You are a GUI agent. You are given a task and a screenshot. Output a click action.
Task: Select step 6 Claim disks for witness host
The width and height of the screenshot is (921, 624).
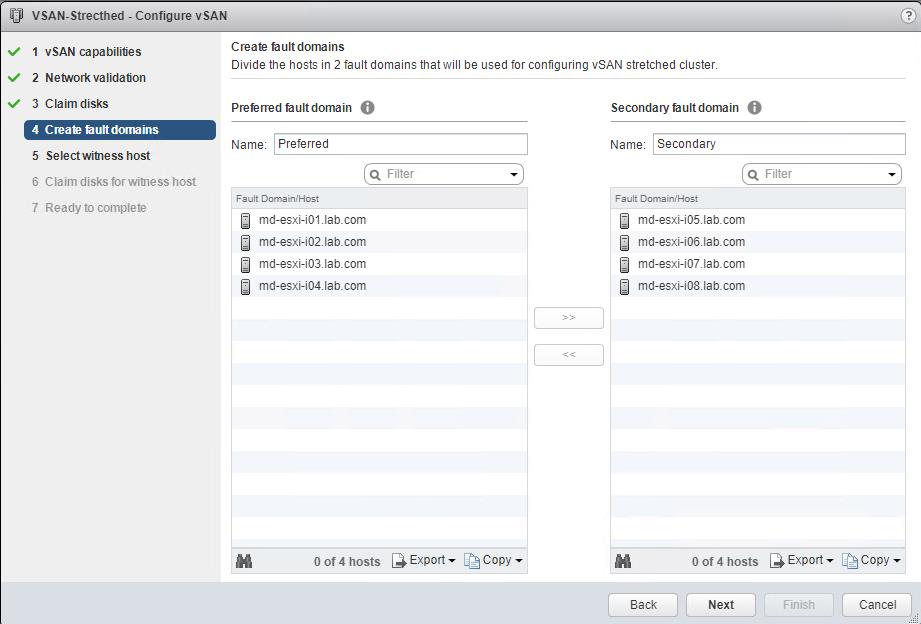(114, 182)
